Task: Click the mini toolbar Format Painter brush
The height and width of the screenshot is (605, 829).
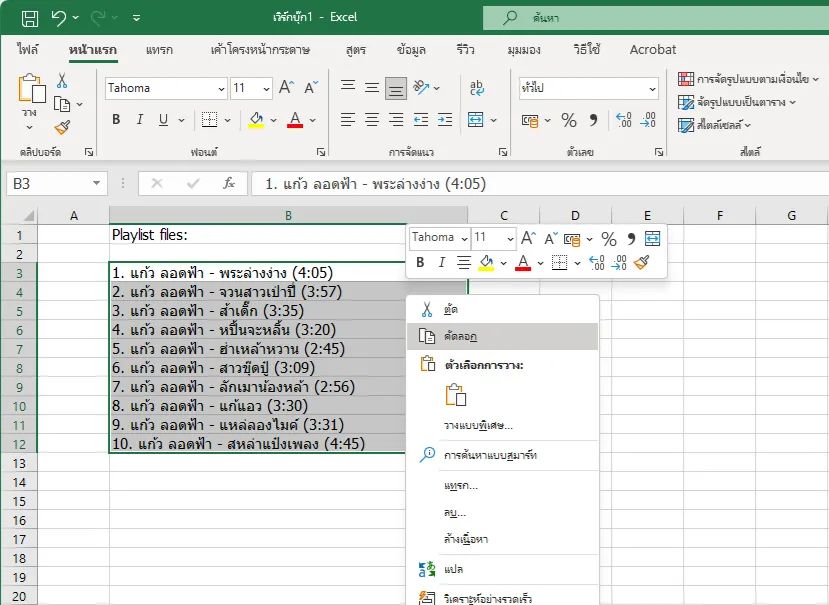Action: pyautogui.click(x=641, y=262)
